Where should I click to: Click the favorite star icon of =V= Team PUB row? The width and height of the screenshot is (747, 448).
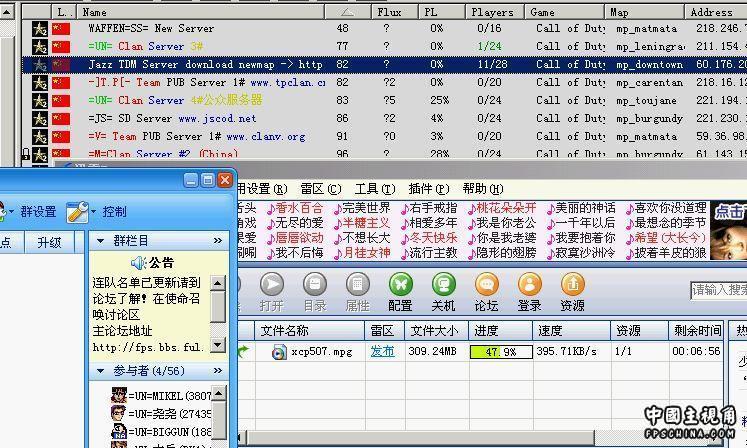(40, 137)
